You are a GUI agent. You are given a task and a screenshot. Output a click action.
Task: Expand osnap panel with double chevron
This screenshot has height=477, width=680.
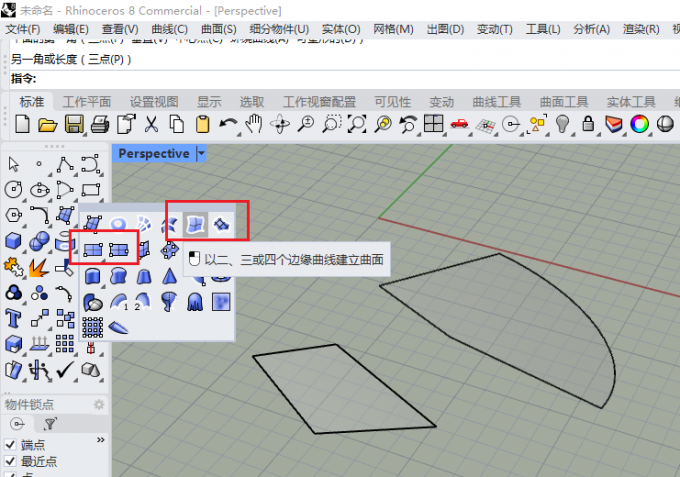101,440
